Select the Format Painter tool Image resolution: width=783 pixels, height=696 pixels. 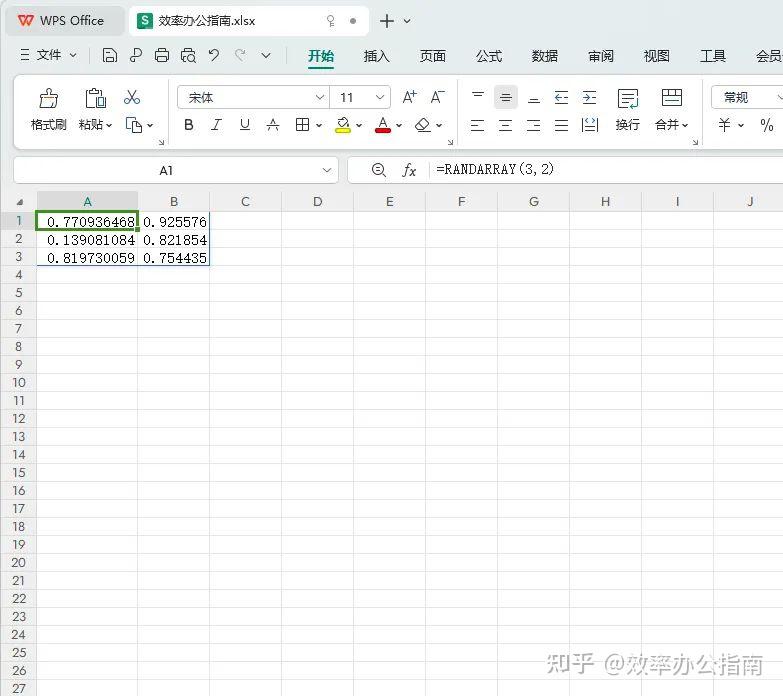[48, 109]
